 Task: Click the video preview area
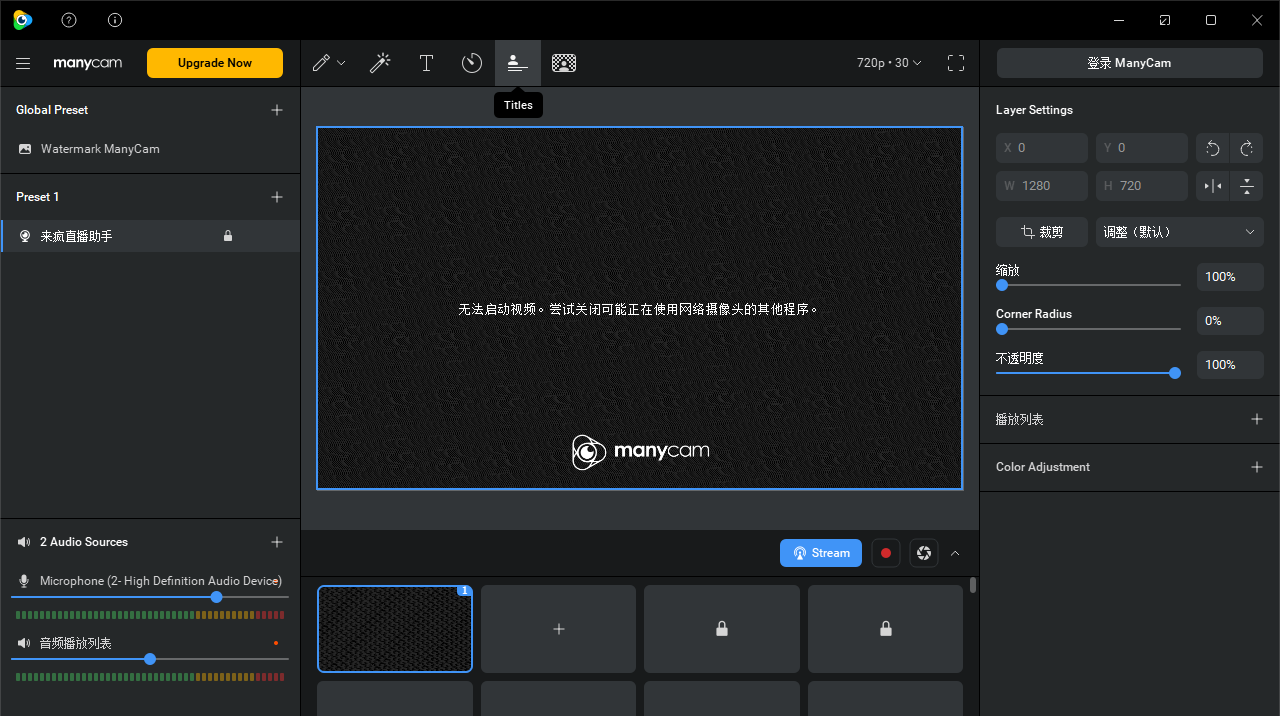click(x=640, y=308)
